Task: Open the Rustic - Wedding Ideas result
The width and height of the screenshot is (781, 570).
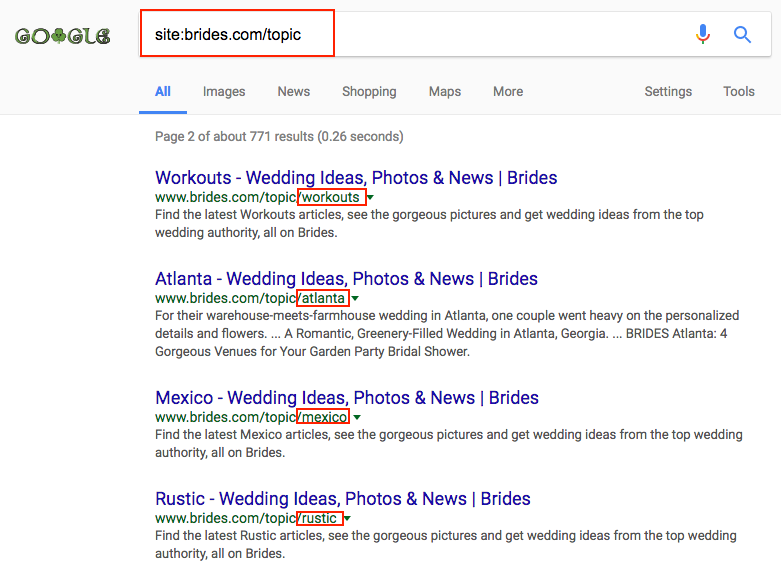Action: coord(343,499)
